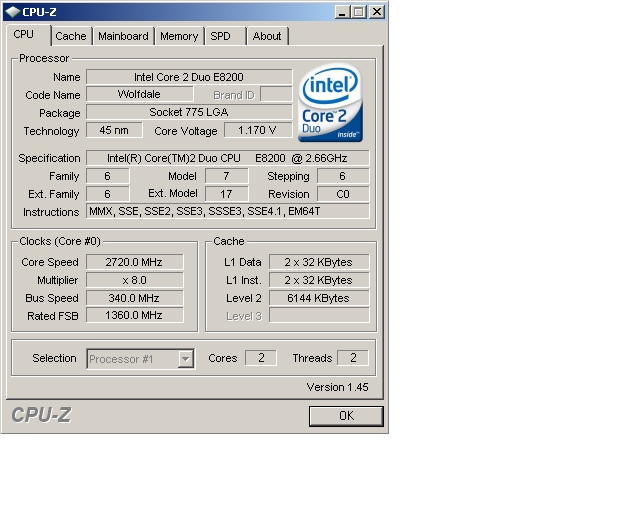This screenshot has height=512, width=640.
Task: Minimize the CPU-Z window
Action: click(342, 11)
